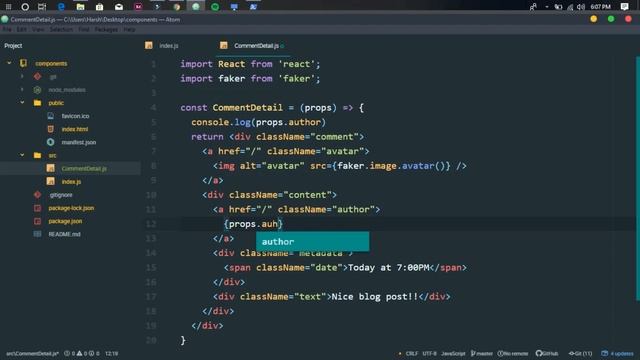The width and height of the screenshot is (640, 360).
Task: Open package.json in tree view
Action: click(65, 221)
